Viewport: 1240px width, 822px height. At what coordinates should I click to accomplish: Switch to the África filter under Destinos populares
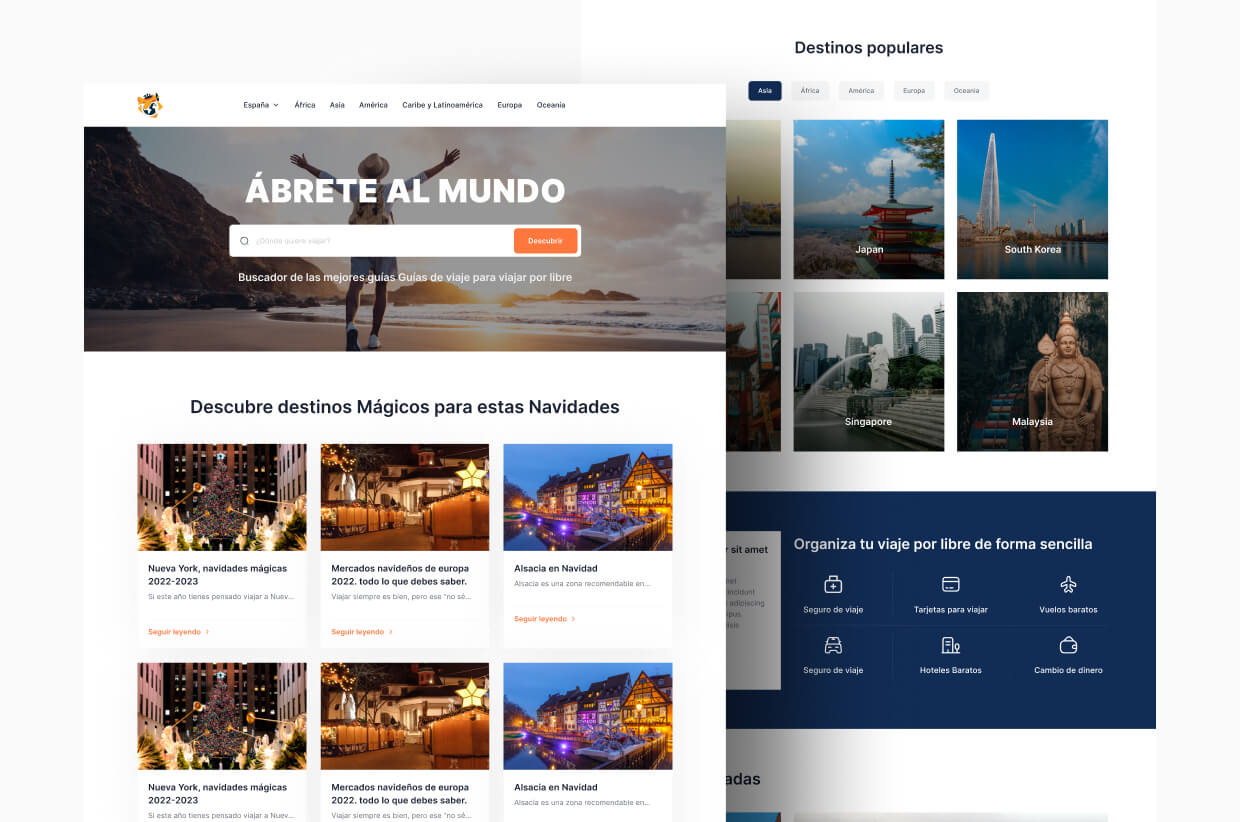pos(810,91)
